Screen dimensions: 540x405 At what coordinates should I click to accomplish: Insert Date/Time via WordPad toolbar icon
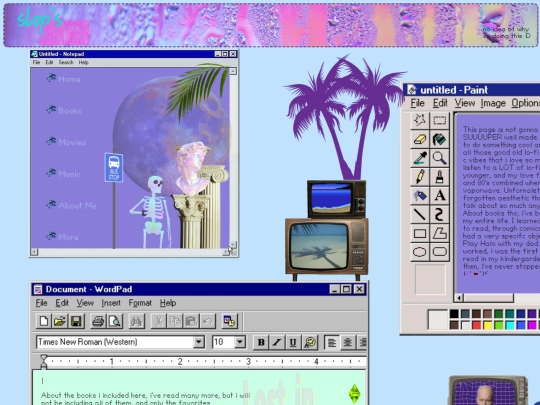229,321
